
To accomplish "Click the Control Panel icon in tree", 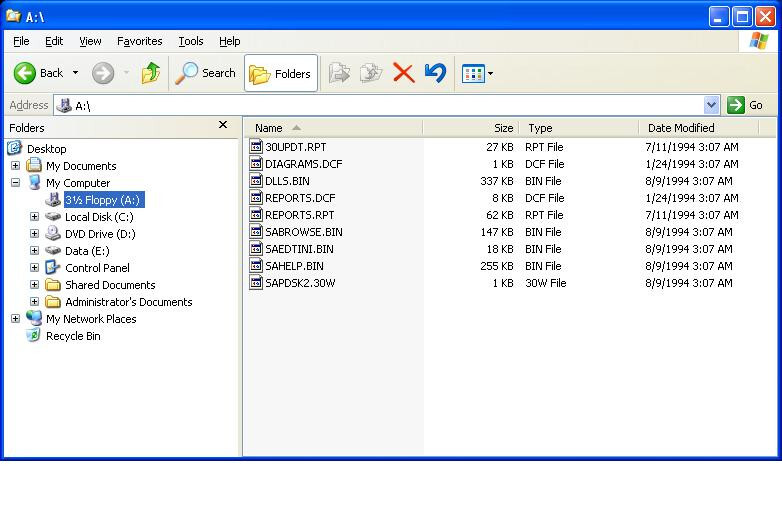I will tap(53, 268).
